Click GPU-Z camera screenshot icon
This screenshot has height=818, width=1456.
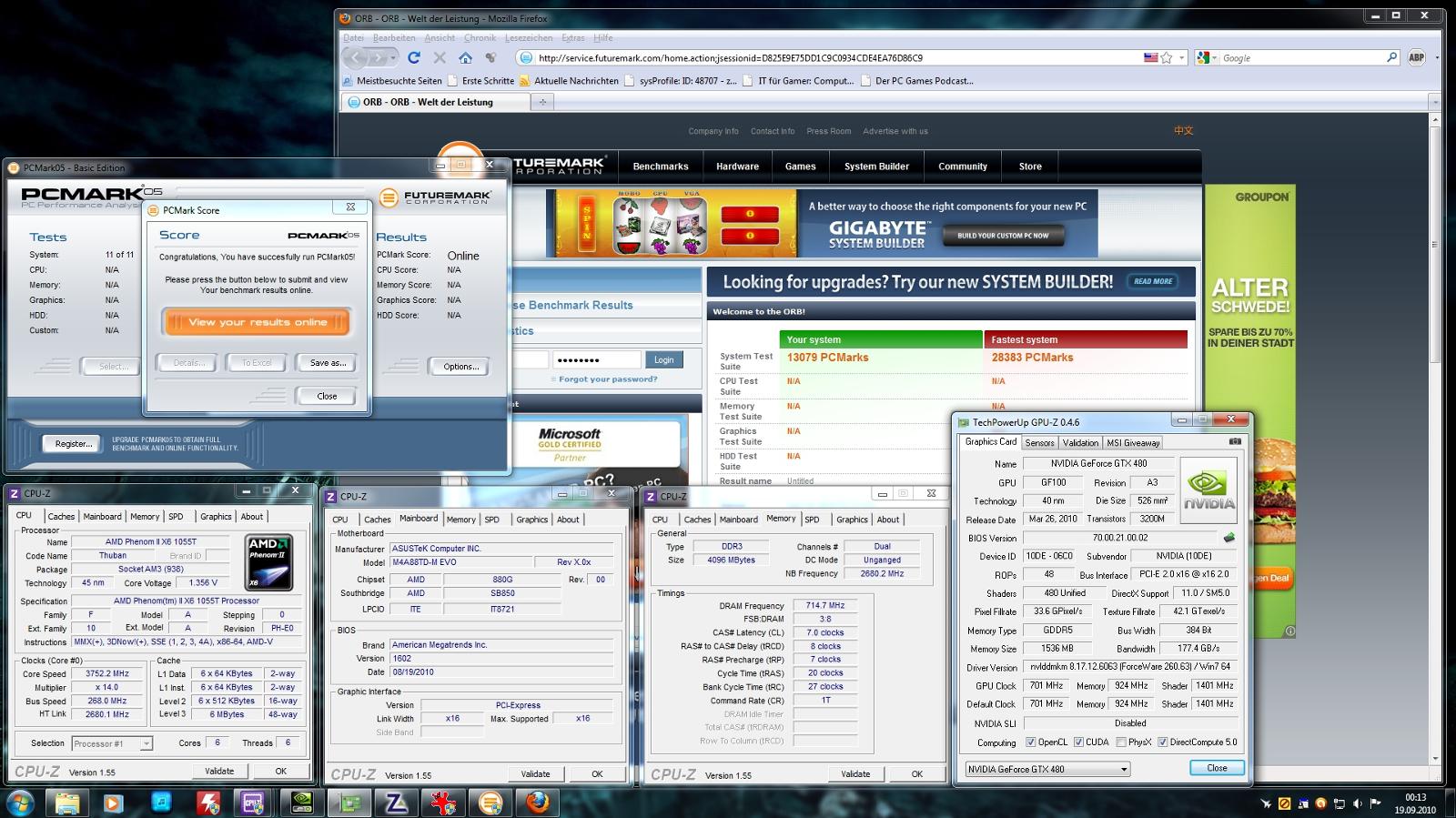1235,442
